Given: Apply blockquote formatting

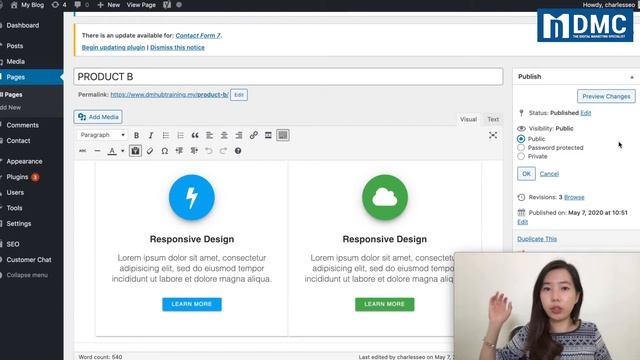Looking at the screenshot, I should point(195,135).
